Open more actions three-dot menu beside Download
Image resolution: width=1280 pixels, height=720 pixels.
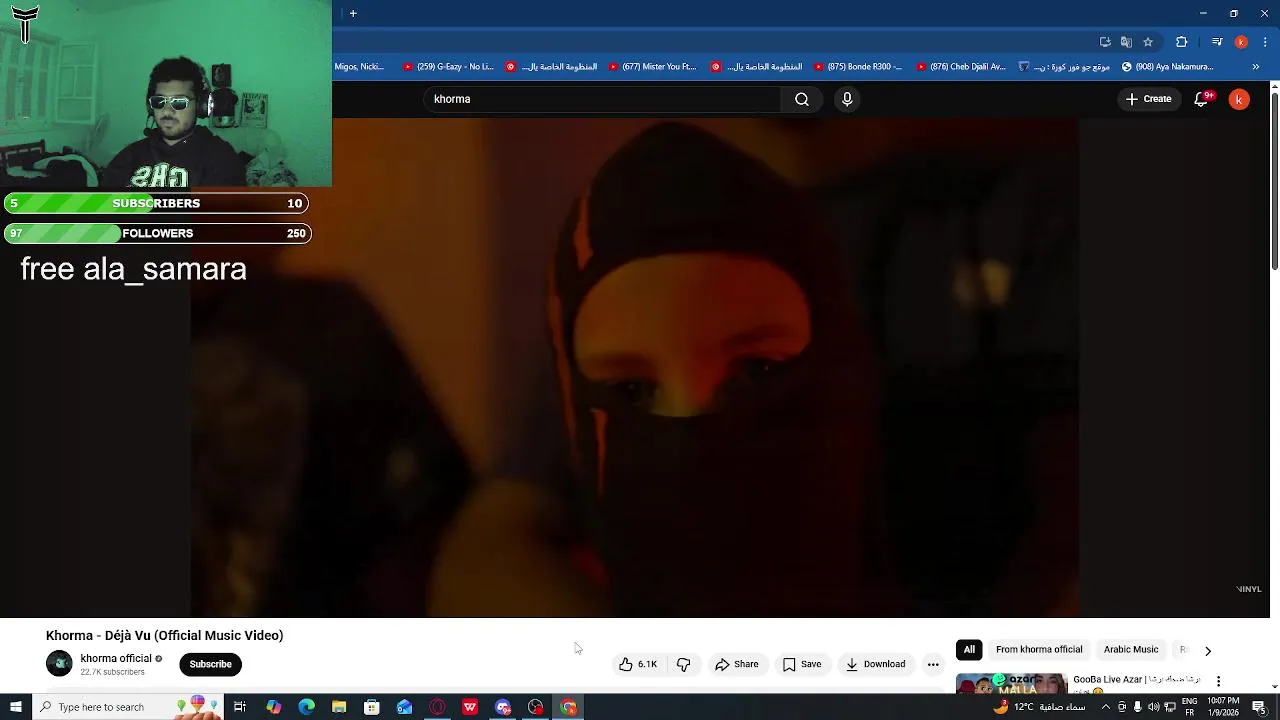point(933,664)
